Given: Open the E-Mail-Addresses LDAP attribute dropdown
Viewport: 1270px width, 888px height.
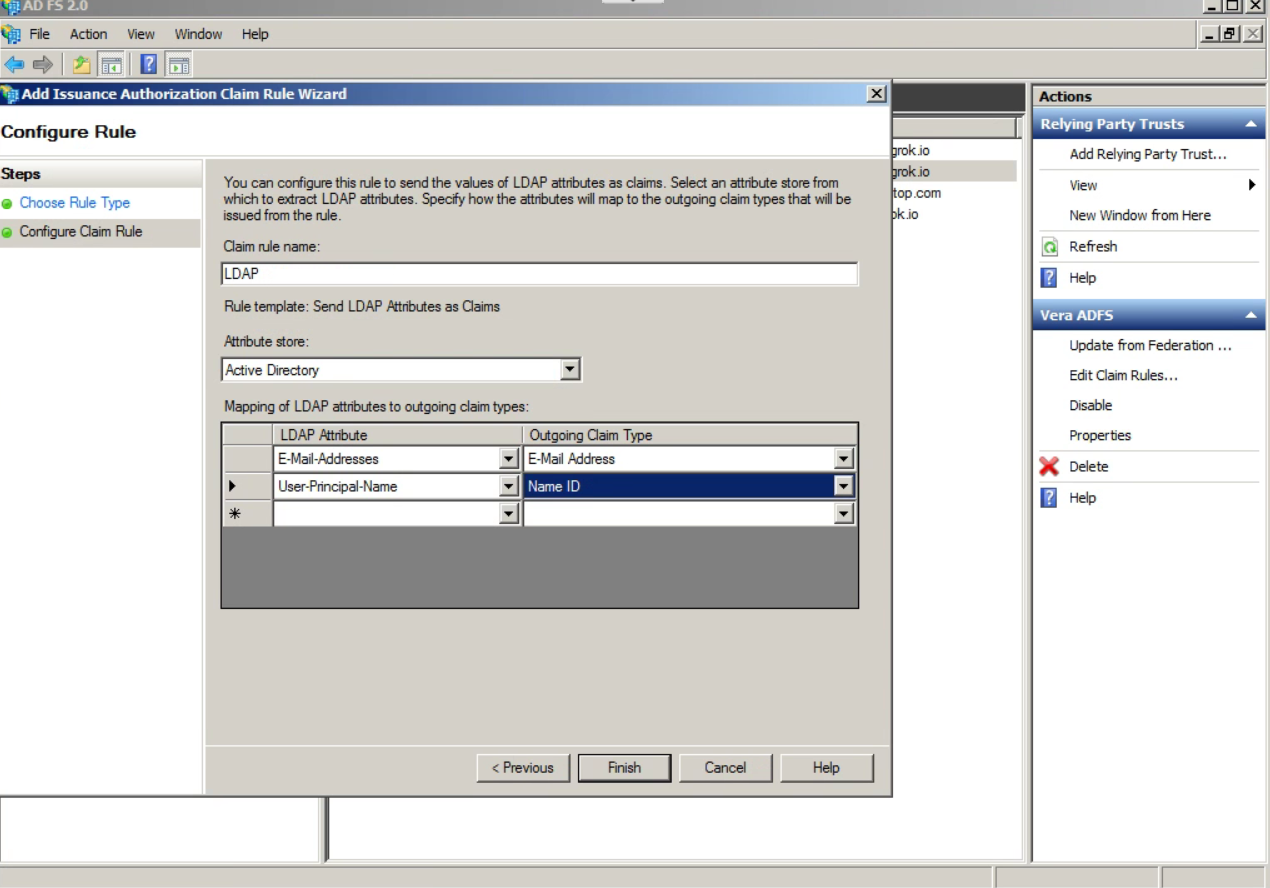Looking at the screenshot, I should 509,459.
